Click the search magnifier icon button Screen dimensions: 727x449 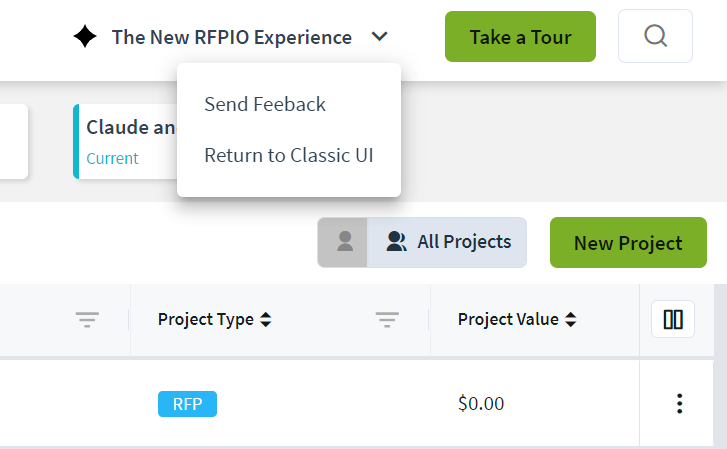pyautogui.click(x=655, y=36)
